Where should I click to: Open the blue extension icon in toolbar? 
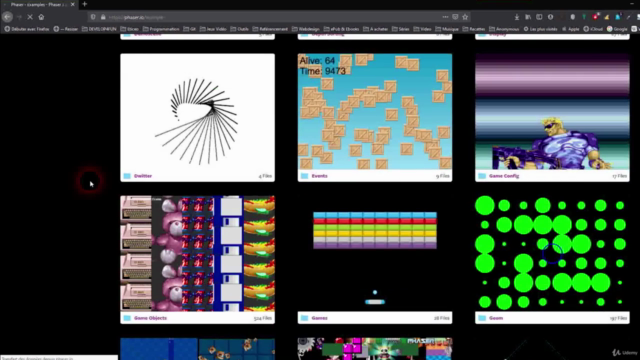coord(618,17)
